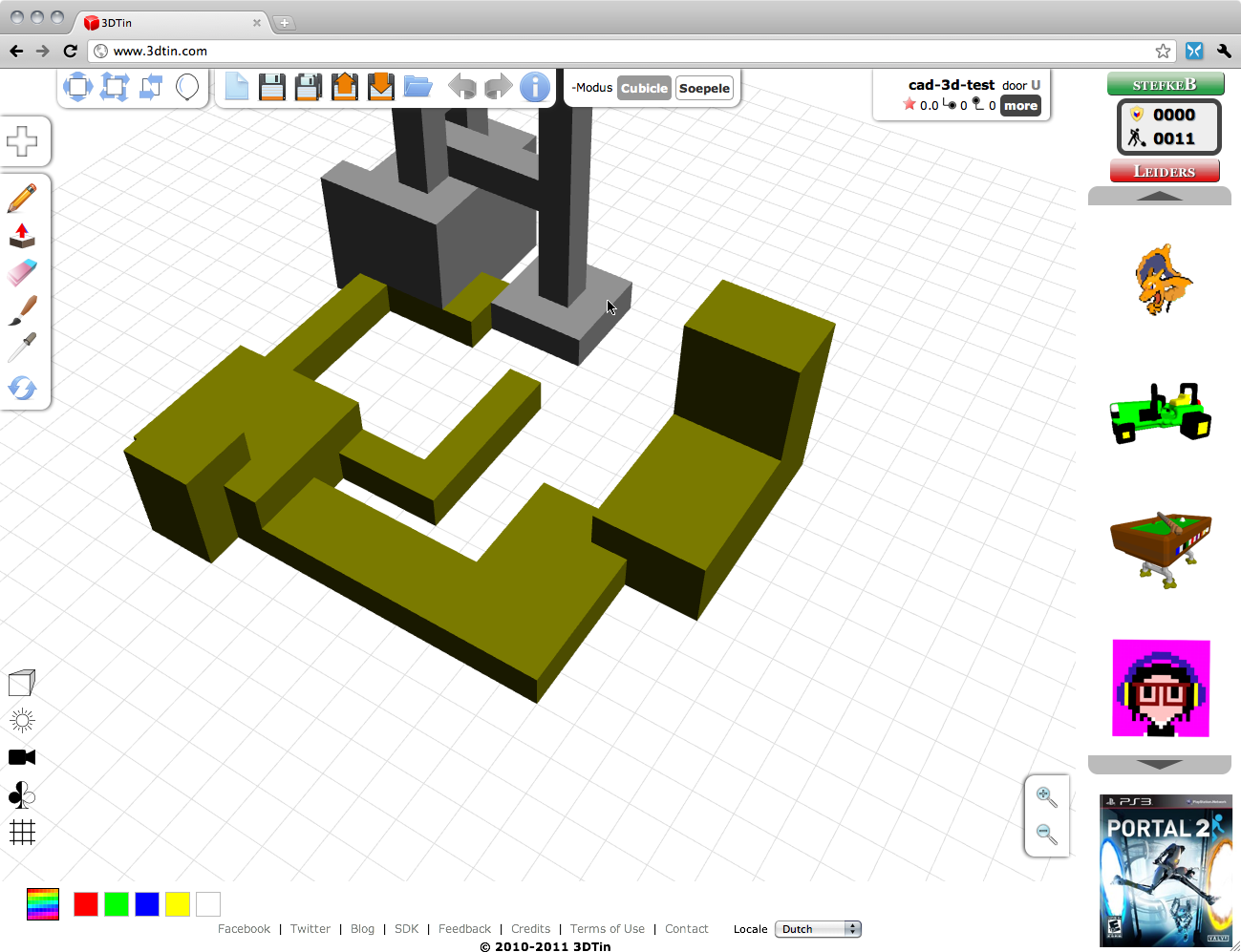Open the pool table model thumbnail
This screenshot has width=1241, height=952.
pos(1161,549)
